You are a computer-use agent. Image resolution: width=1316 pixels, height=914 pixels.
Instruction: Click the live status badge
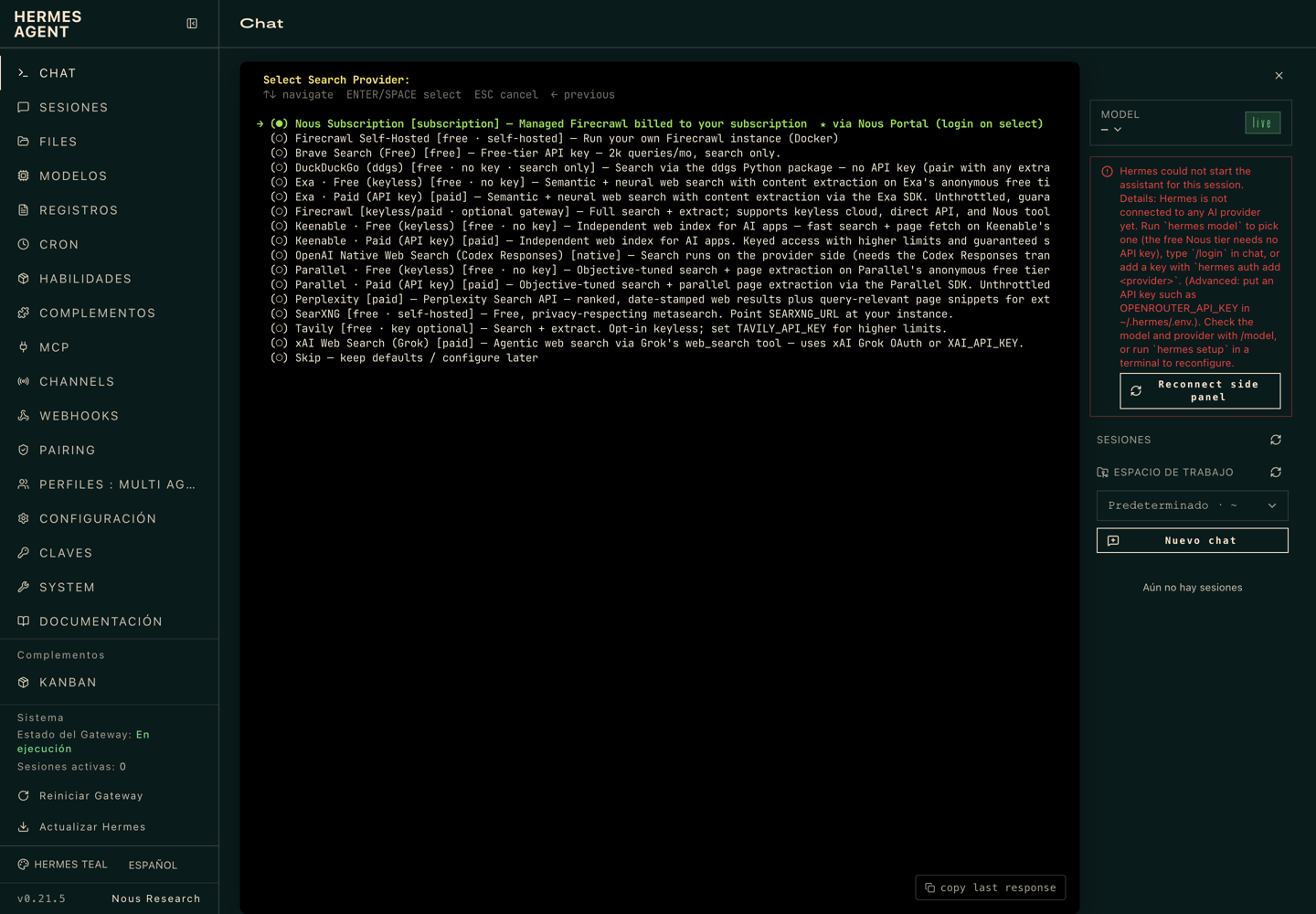click(x=1262, y=123)
